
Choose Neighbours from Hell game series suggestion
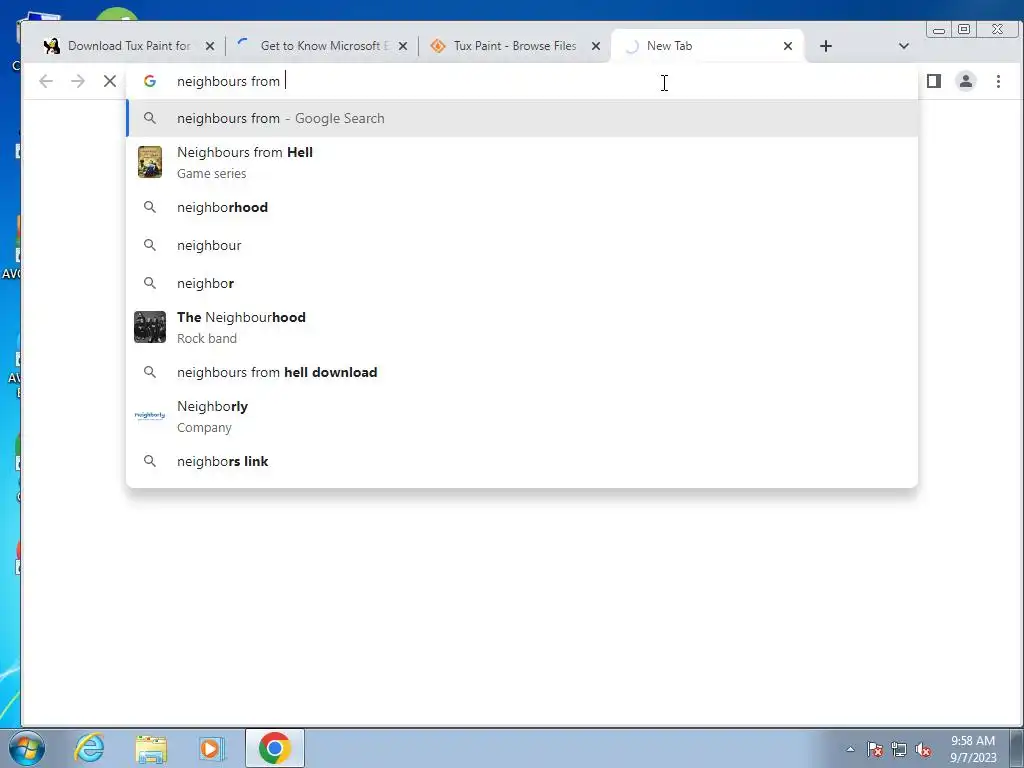click(x=522, y=162)
